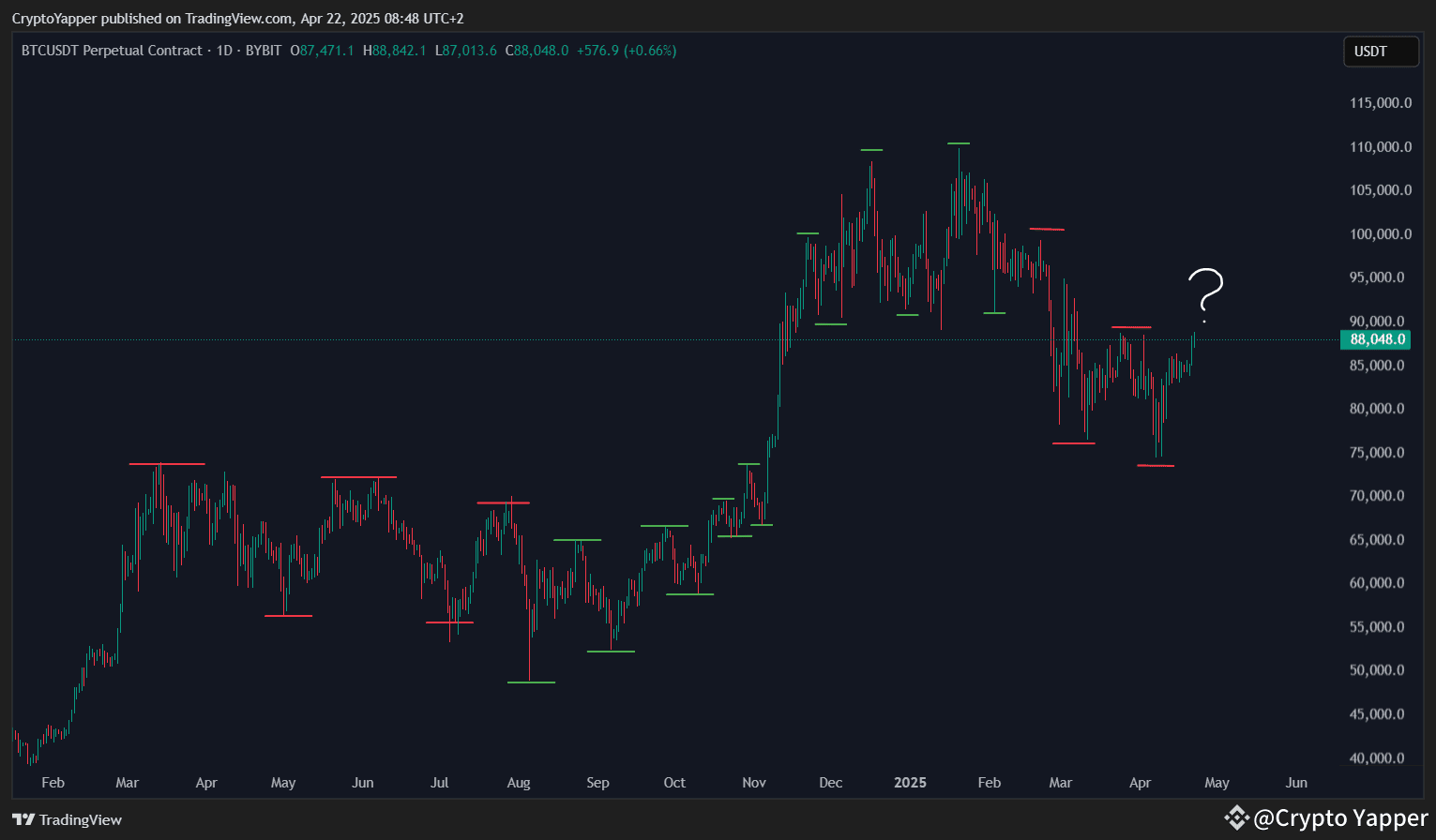Expand the BTCUSDT Perpetual Contract title
Viewport: 1436px width, 840px height.
pos(112,51)
